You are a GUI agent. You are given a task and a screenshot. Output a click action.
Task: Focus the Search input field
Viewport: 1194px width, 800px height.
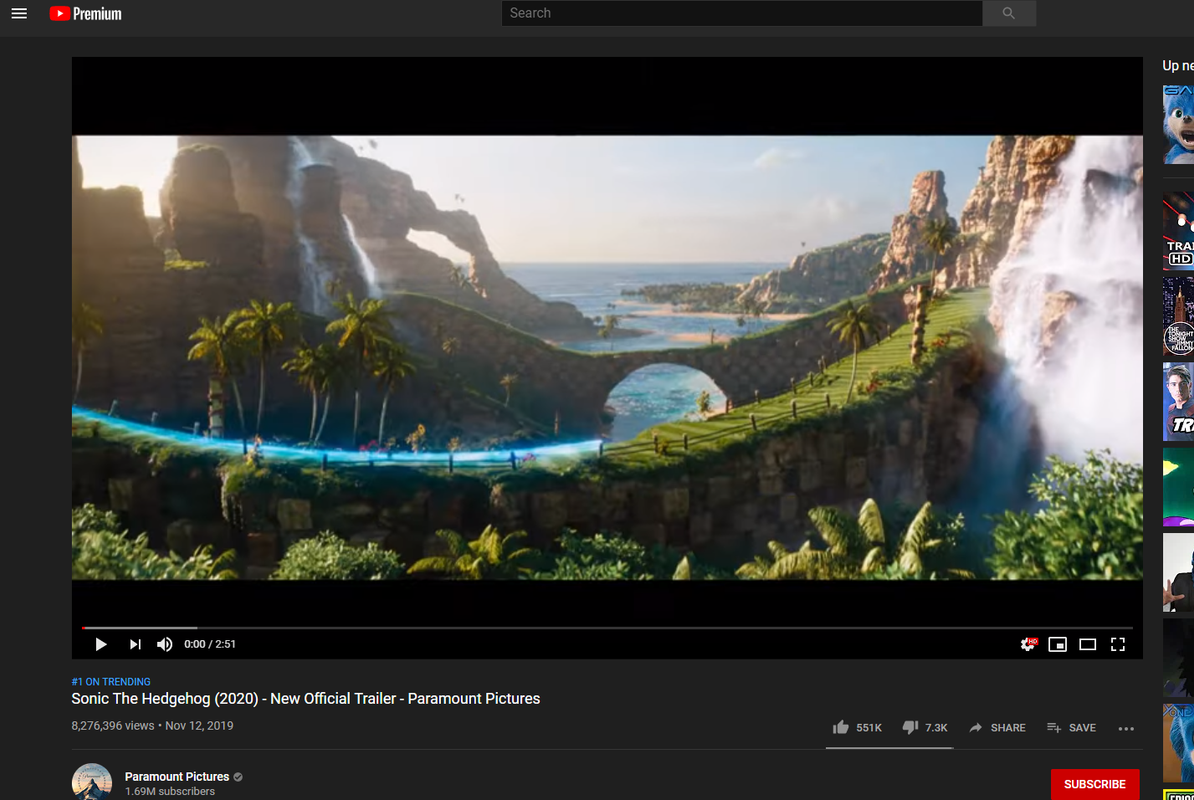[742, 13]
